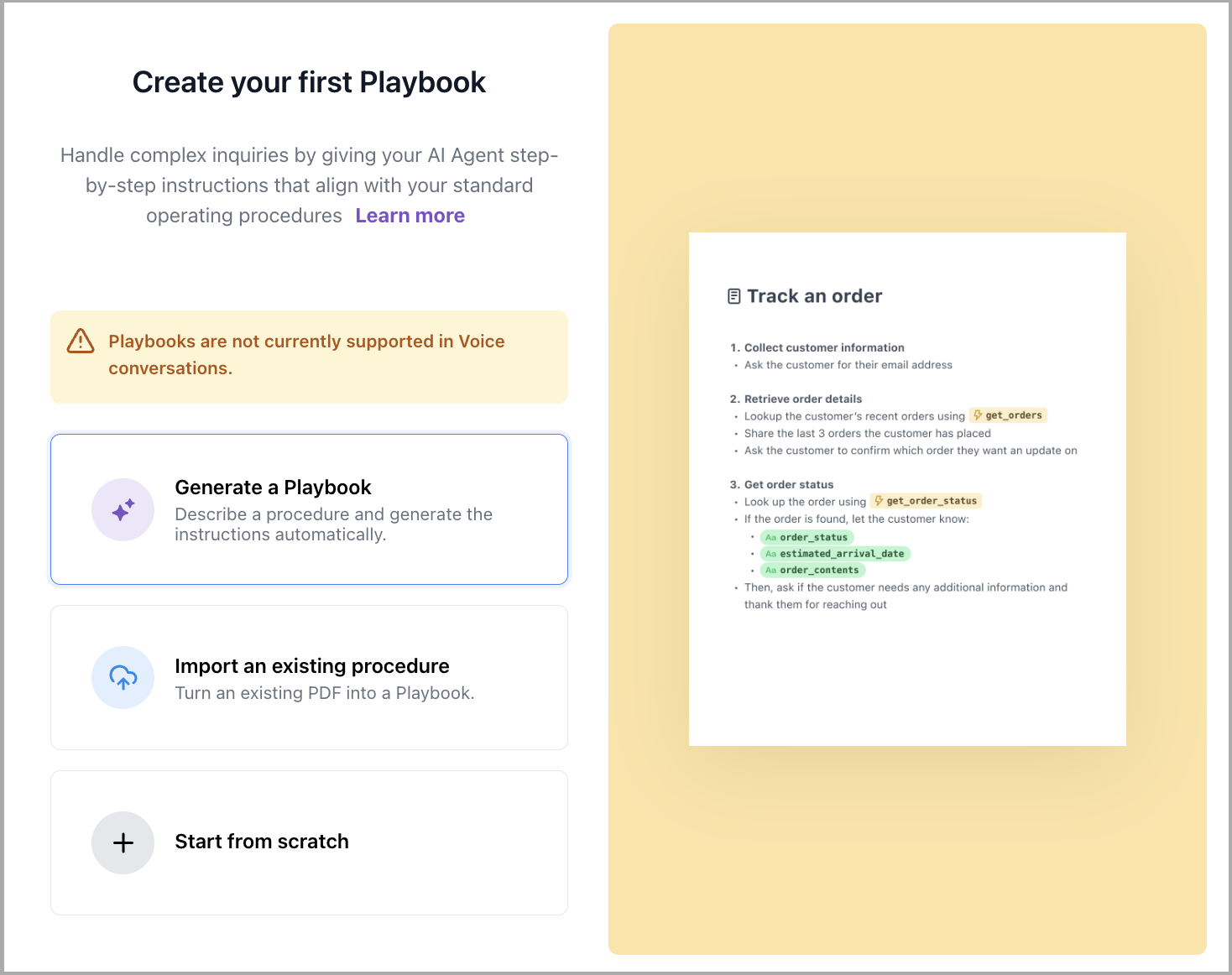Click the cloud upload import icon
This screenshot has height=975, width=1232.
[x=123, y=677]
